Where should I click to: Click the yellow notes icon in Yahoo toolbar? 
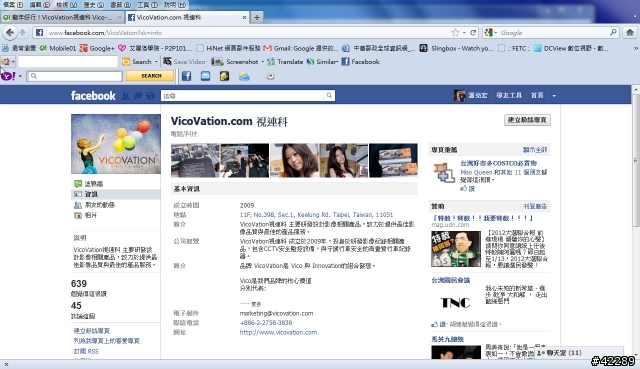click(x=224, y=76)
